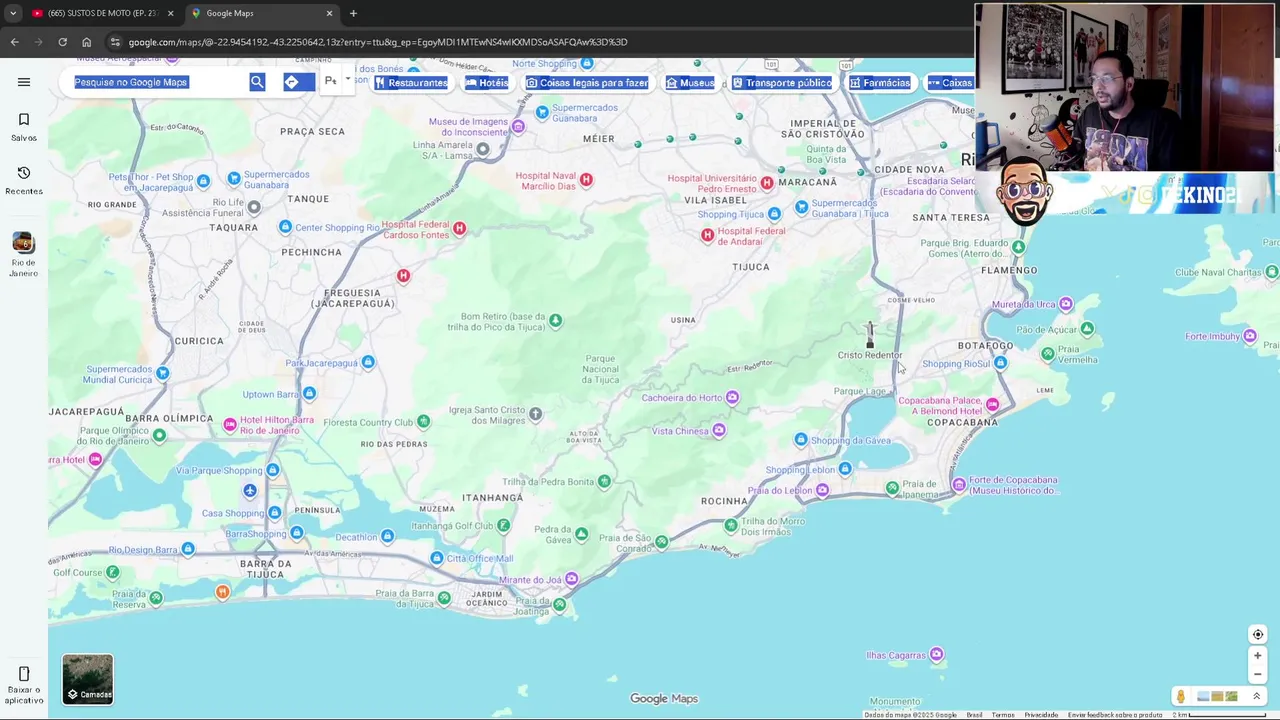The image size is (1280, 720).
Task: Focus the 'Pesquise no Google Maps' search field
Action: (x=160, y=82)
